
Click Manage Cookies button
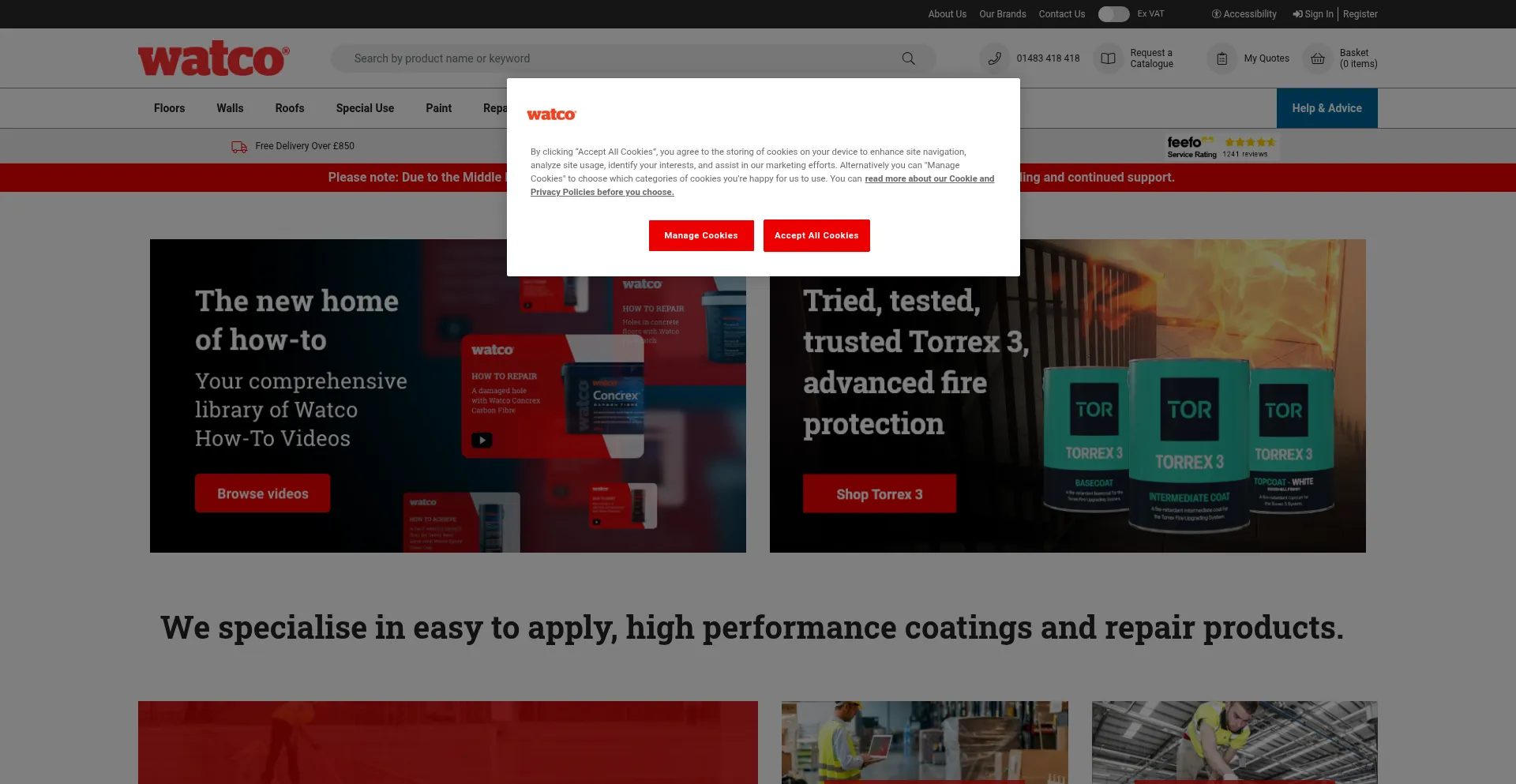click(x=701, y=235)
